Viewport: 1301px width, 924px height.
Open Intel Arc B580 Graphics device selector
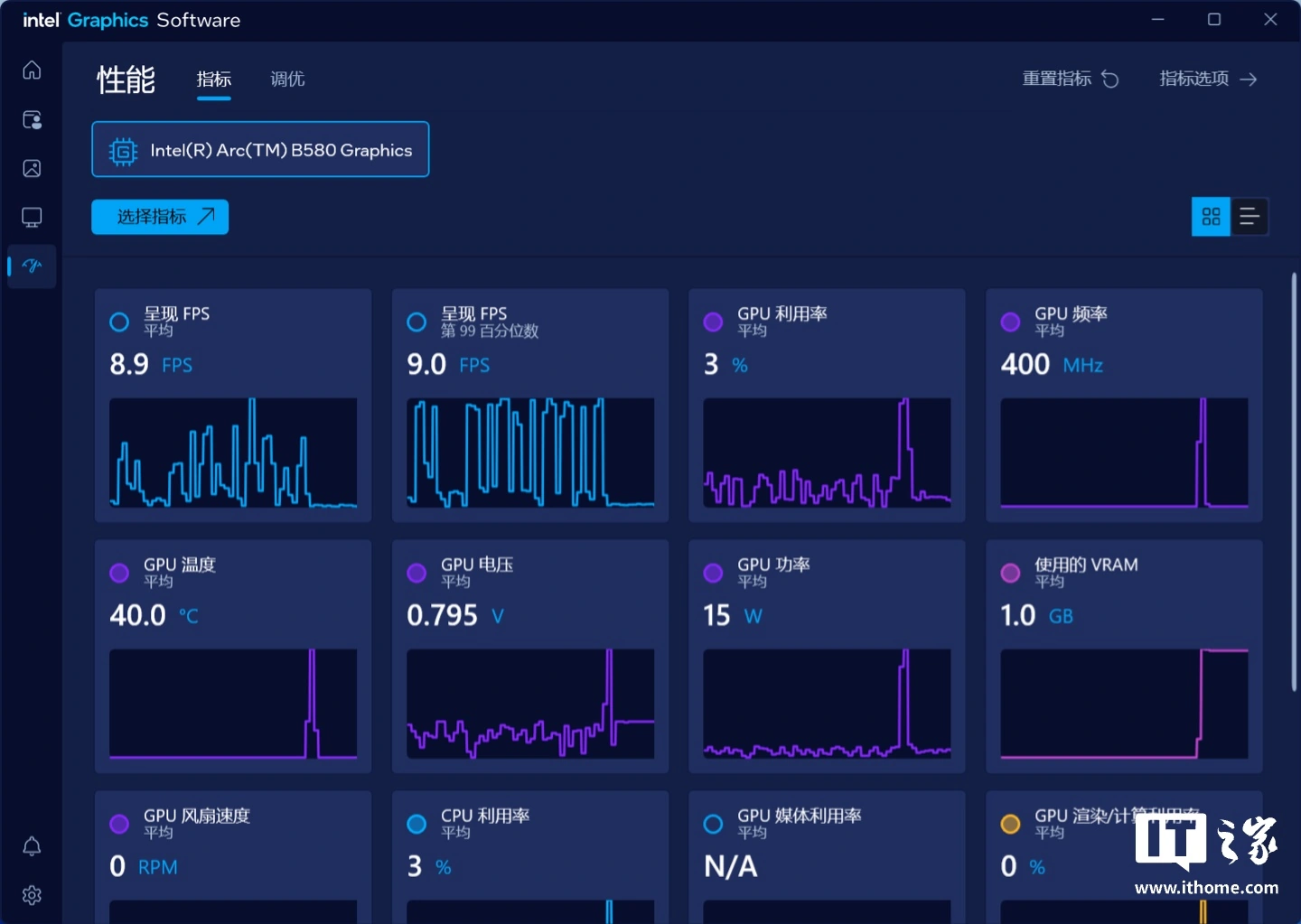tap(260, 150)
